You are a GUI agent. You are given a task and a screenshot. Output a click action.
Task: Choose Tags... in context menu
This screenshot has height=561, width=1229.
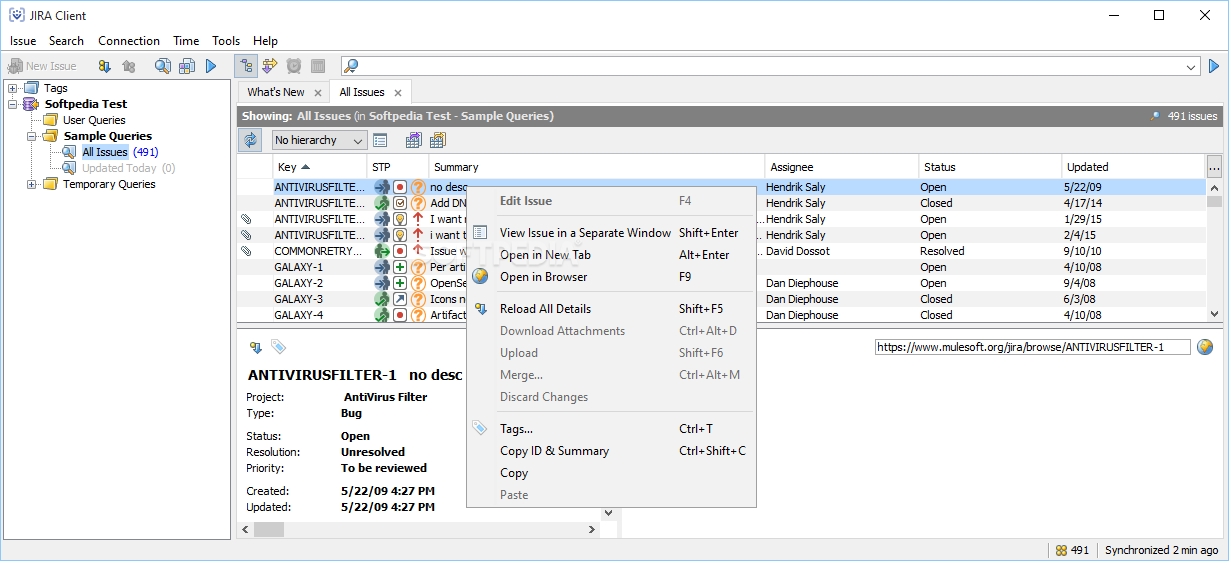(x=611, y=429)
